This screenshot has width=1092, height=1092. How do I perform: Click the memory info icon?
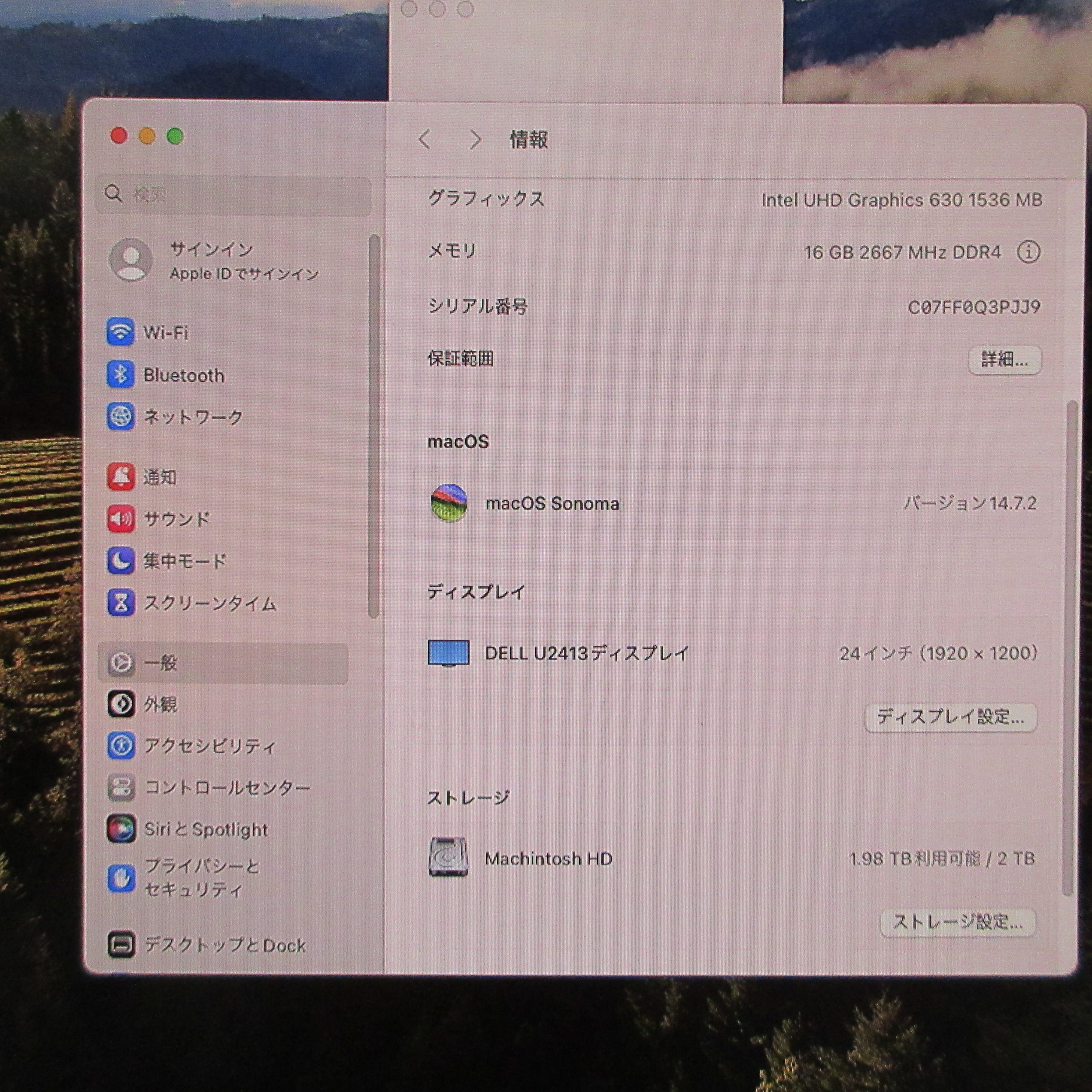coord(1028,252)
